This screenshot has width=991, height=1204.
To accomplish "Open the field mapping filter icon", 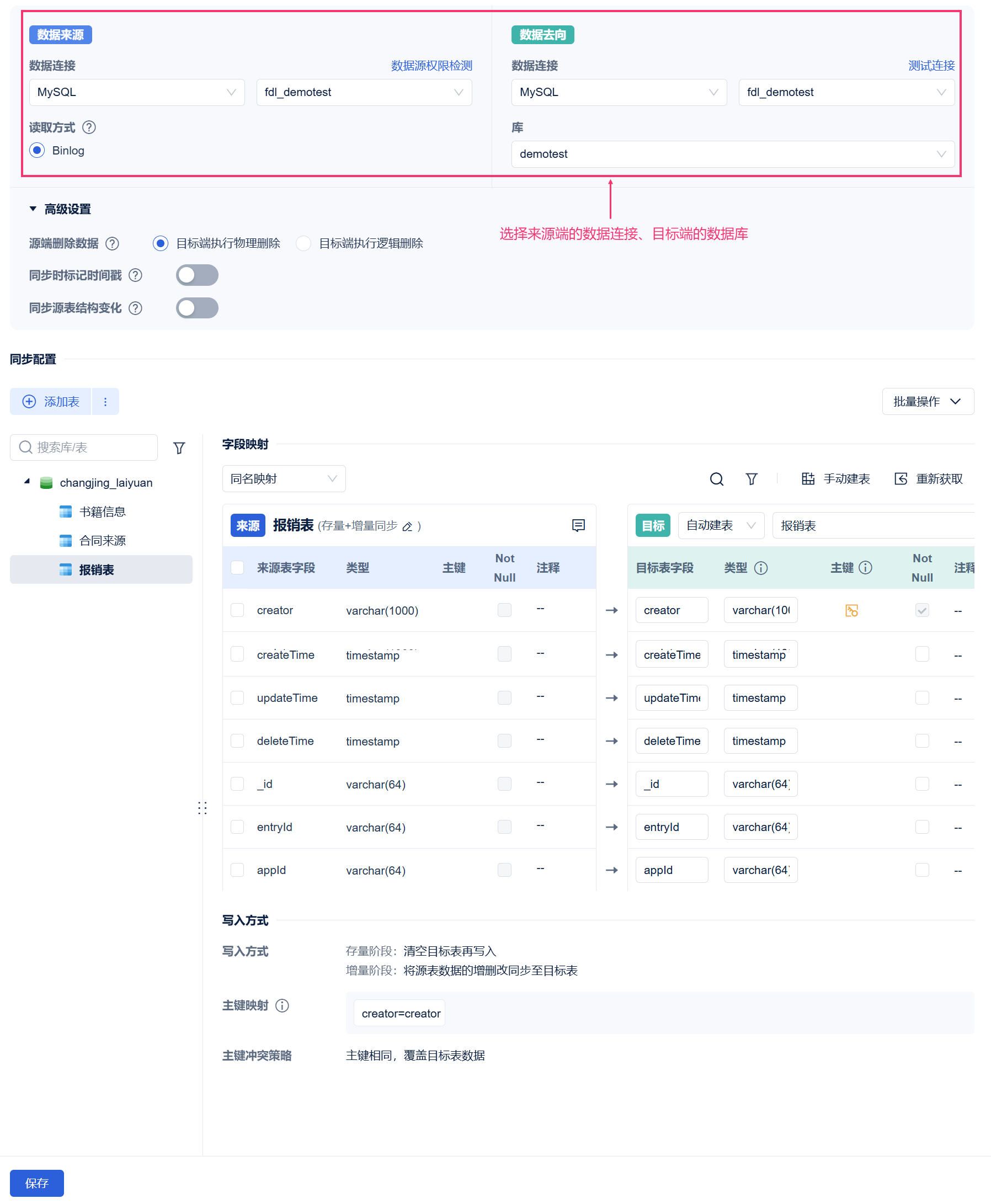I will click(752, 478).
